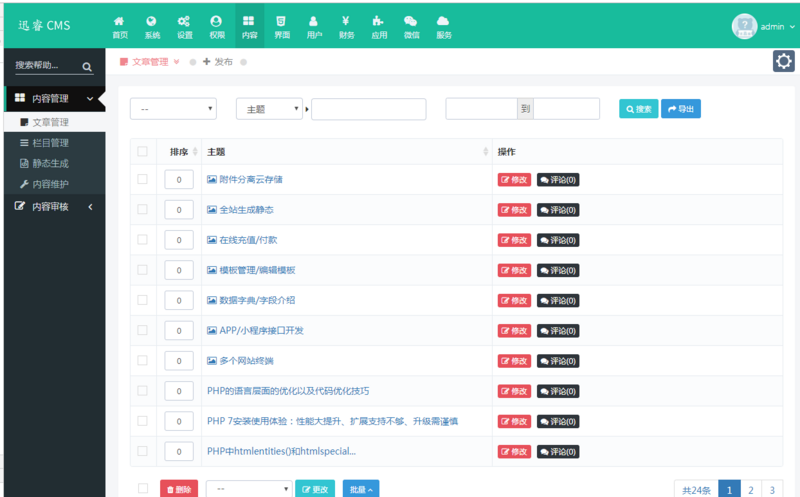Viewport: 800px width, 497px height.
Task: Open the 批量 batch dropdown button
Action: (x=361, y=489)
